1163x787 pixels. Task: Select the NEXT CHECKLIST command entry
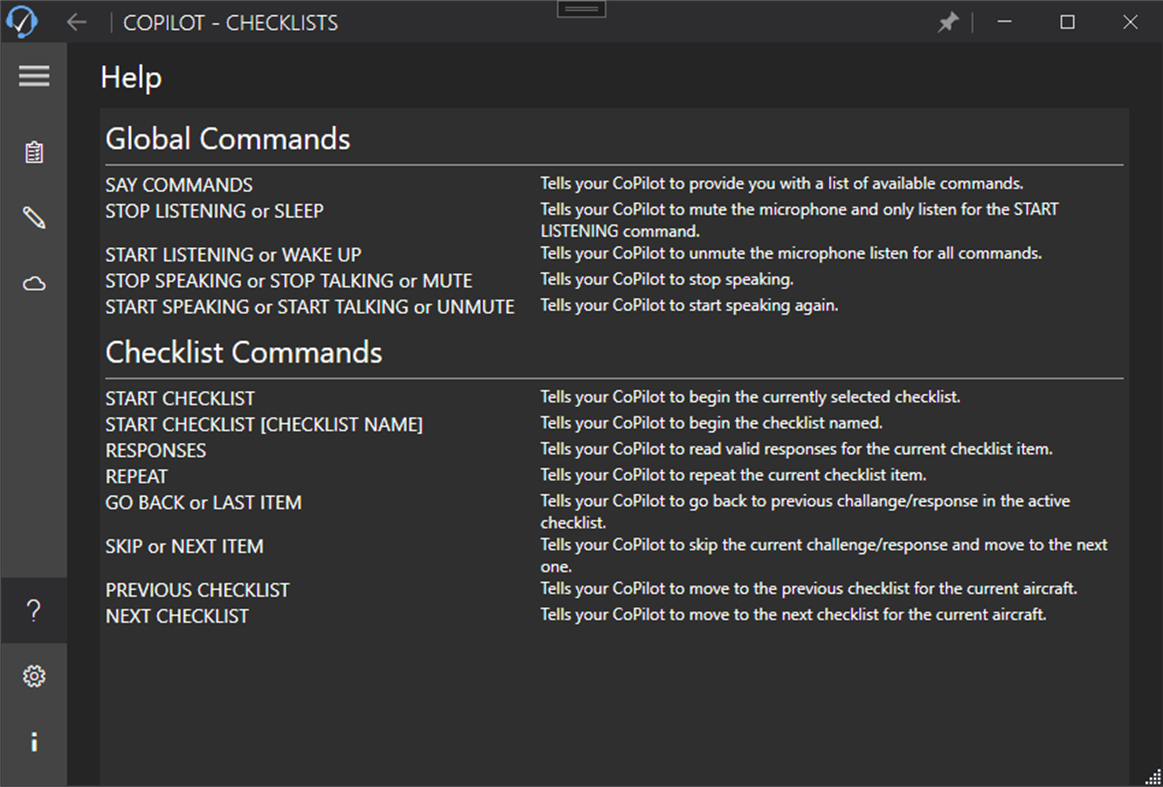180,616
